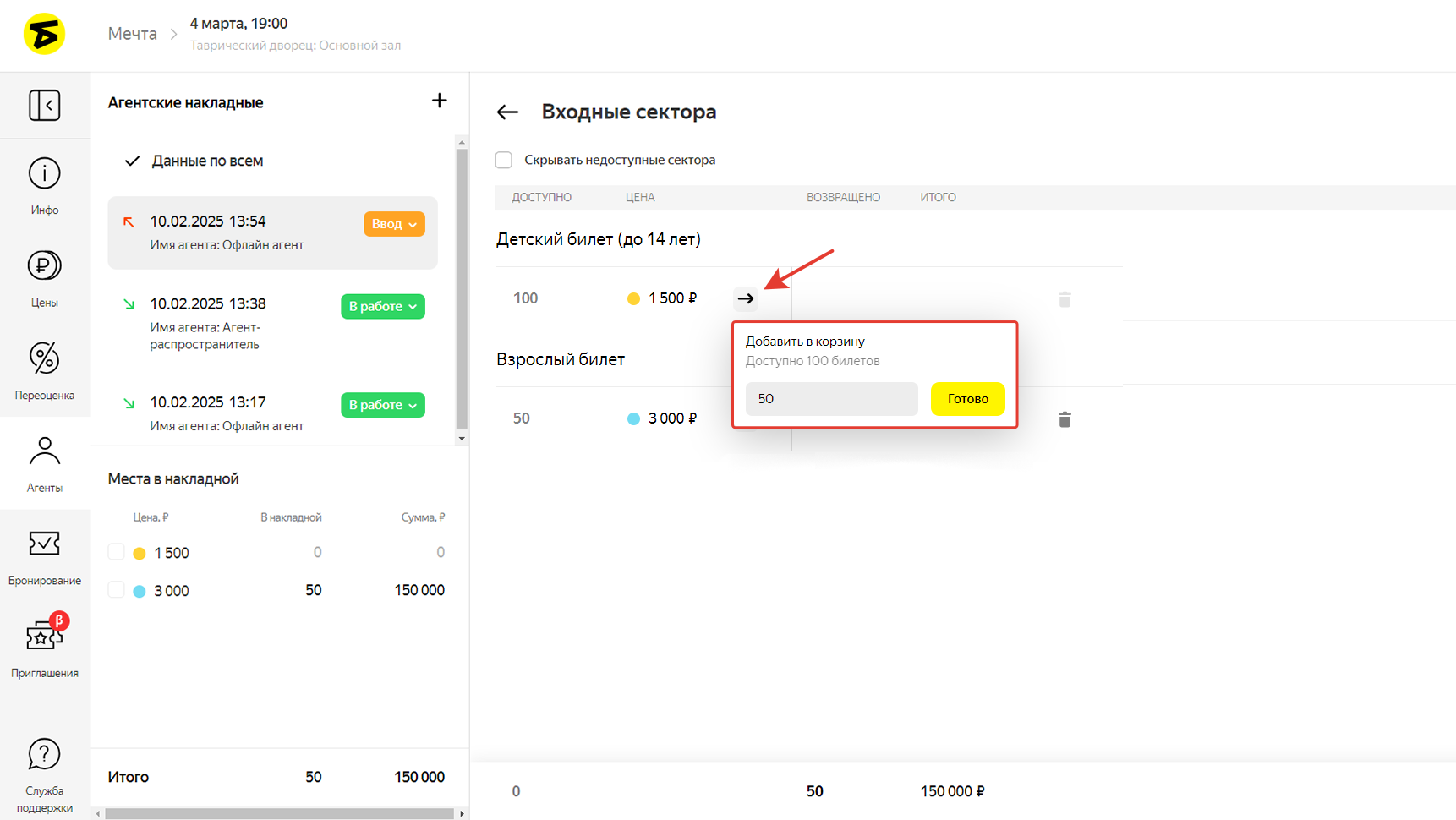Image resolution: width=1456 pixels, height=820 pixels.
Task: Go back using arrow near Входные сектора
Action: pyautogui.click(x=507, y=112)
